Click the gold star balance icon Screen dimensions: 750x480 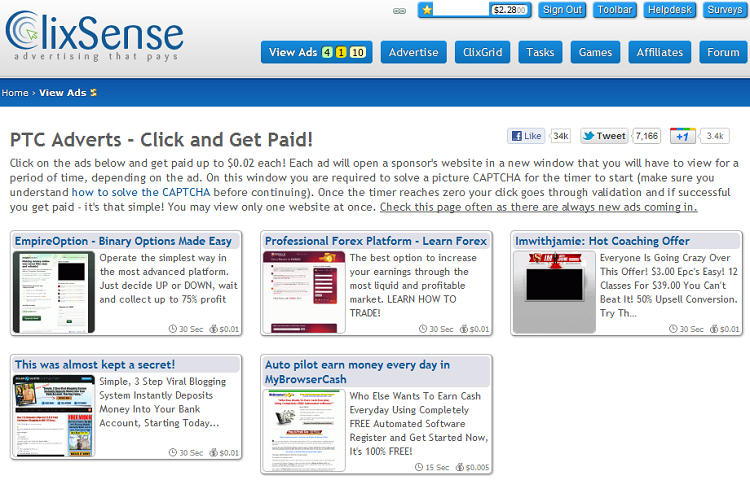427,10
